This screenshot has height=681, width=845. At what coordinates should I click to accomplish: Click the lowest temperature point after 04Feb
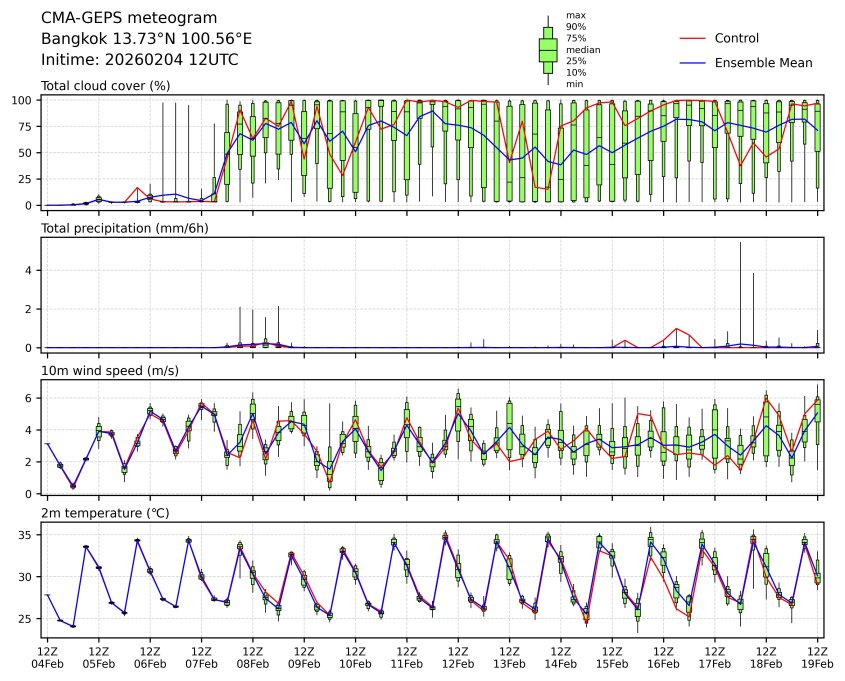click(73, 626)
